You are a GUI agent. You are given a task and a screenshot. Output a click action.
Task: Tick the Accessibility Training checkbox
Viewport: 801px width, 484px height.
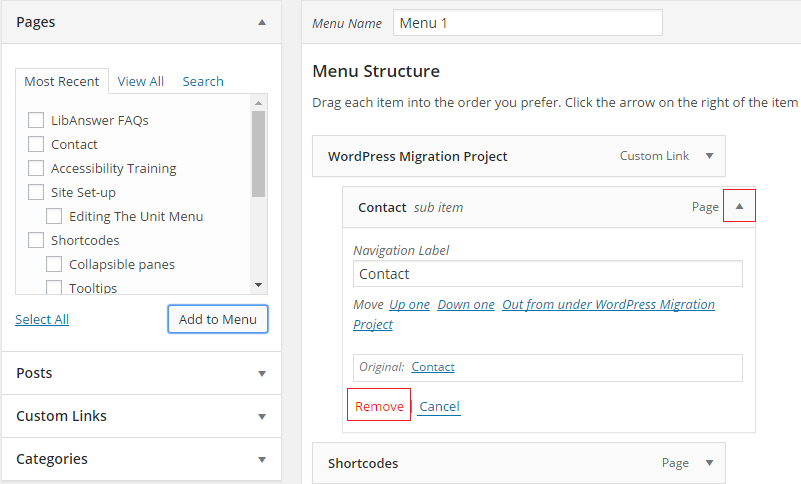pos(36,168)
